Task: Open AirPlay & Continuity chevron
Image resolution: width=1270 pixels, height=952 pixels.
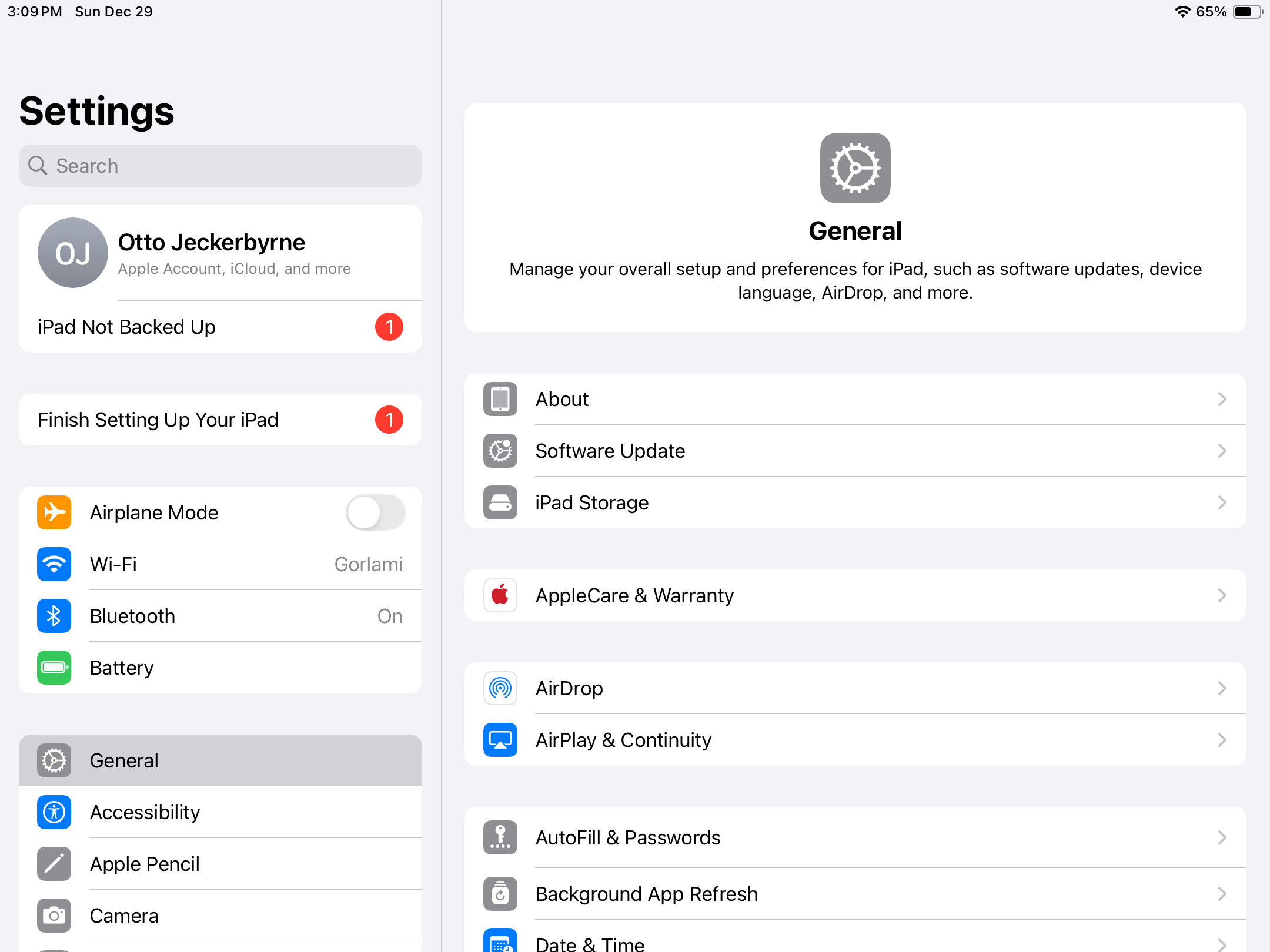Action: [1222, 740]
